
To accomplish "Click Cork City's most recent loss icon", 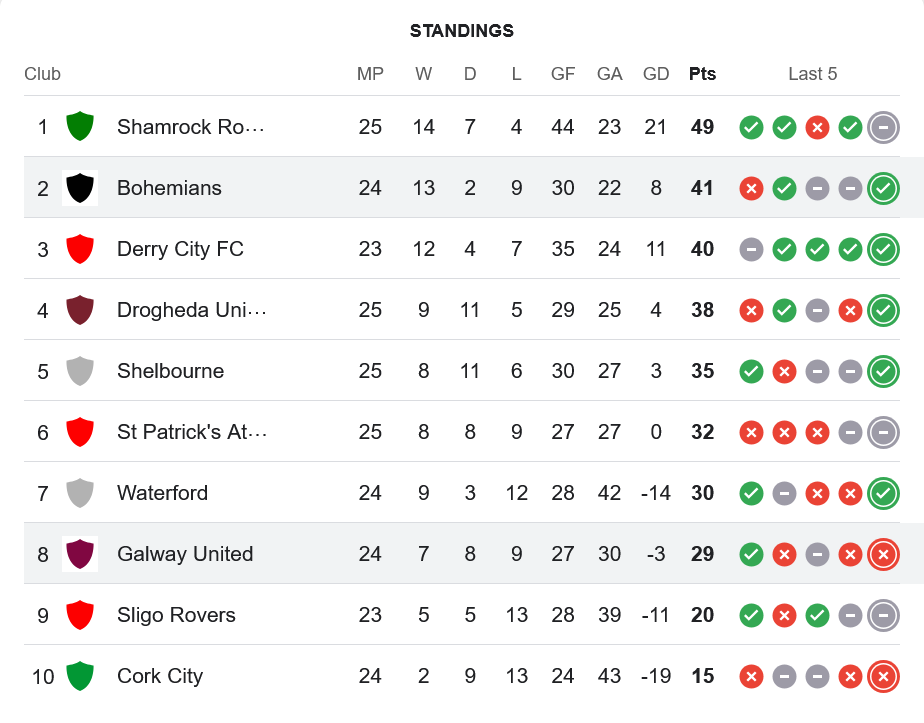I will (x=882, y=676).
